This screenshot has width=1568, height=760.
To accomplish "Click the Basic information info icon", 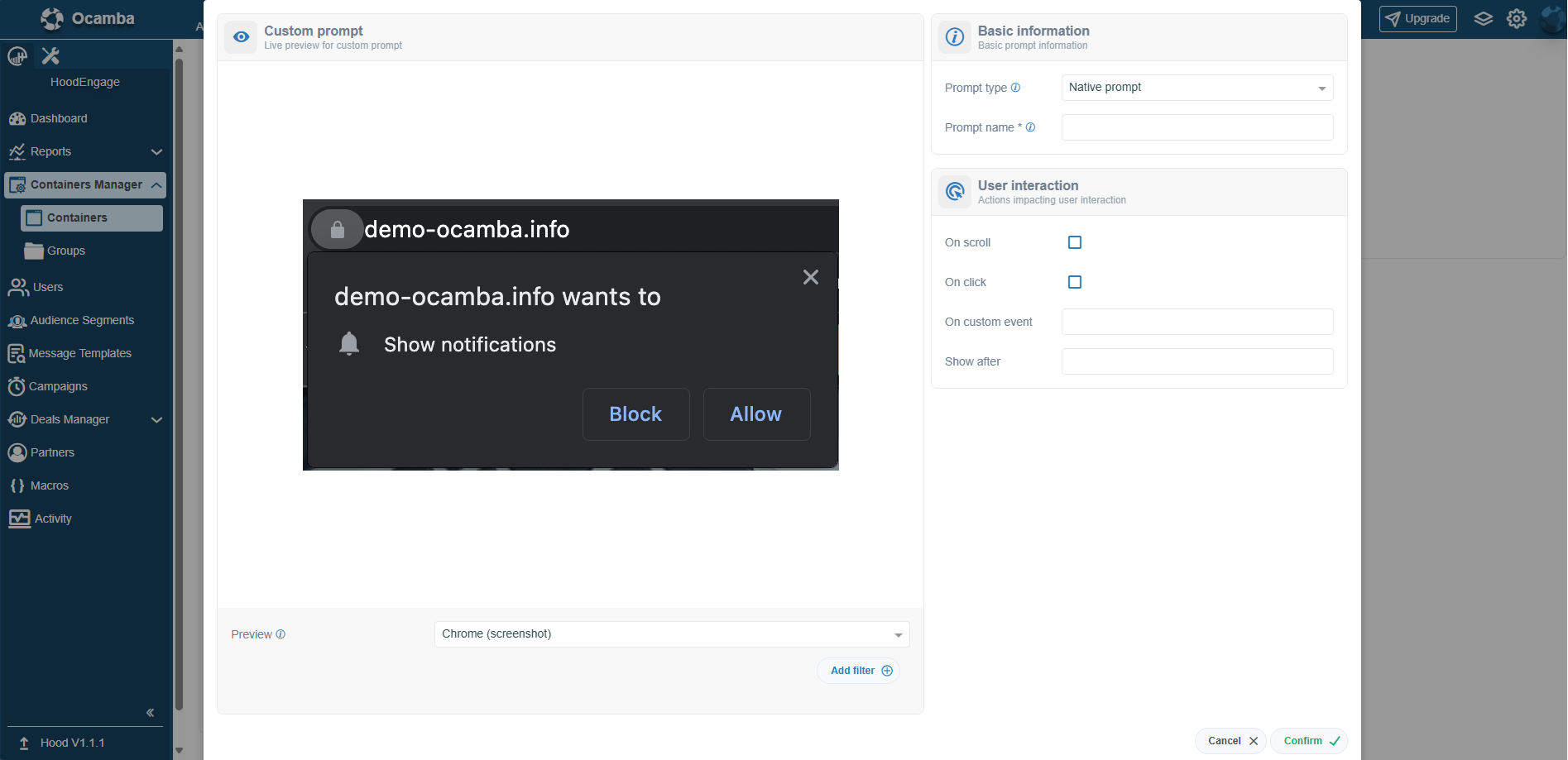I will [955, 37].
